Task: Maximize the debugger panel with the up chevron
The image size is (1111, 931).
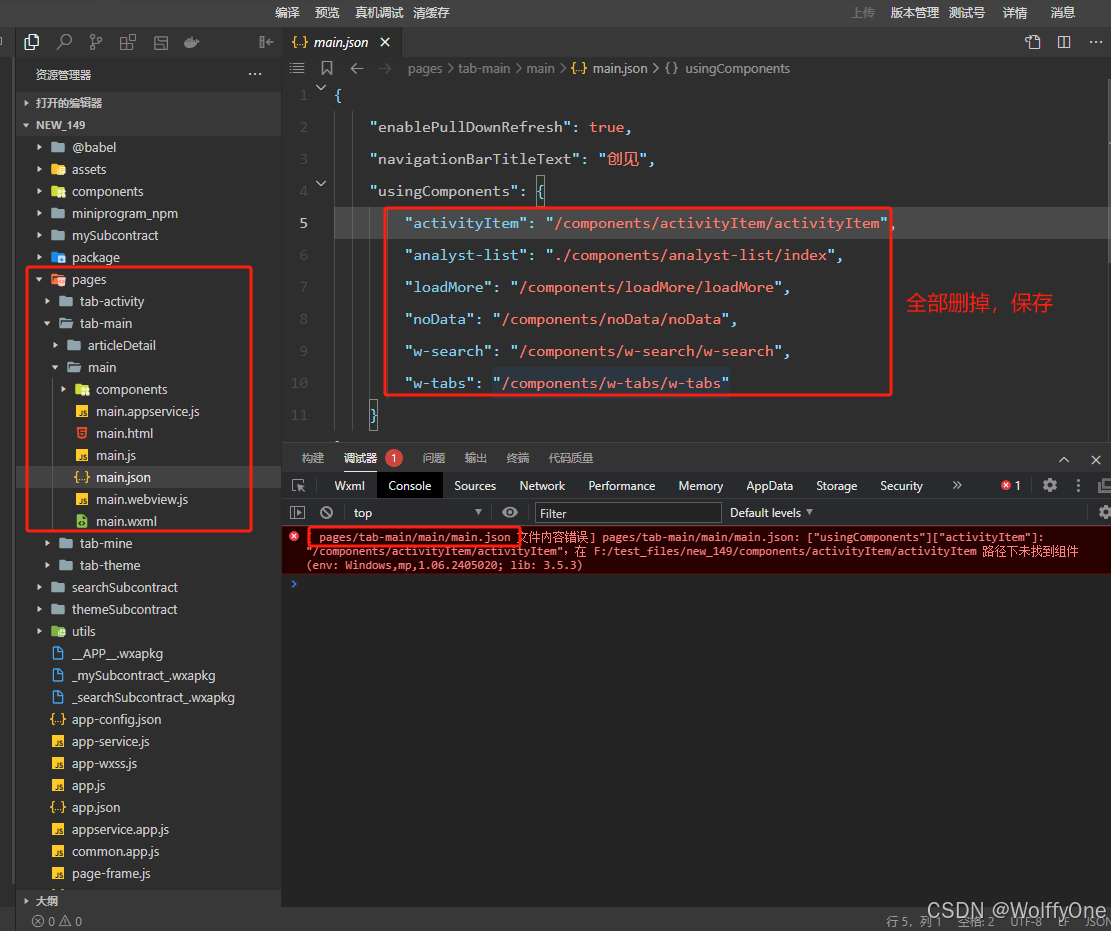Action: (1064, 459)
